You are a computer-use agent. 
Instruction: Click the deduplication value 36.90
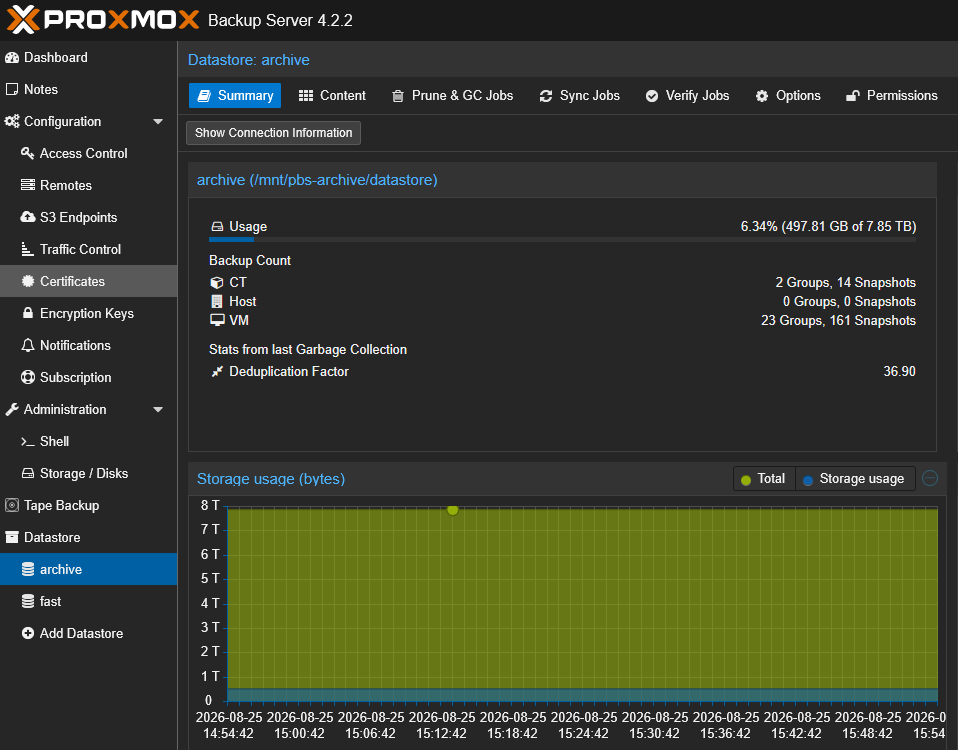(x=899, y=371)
